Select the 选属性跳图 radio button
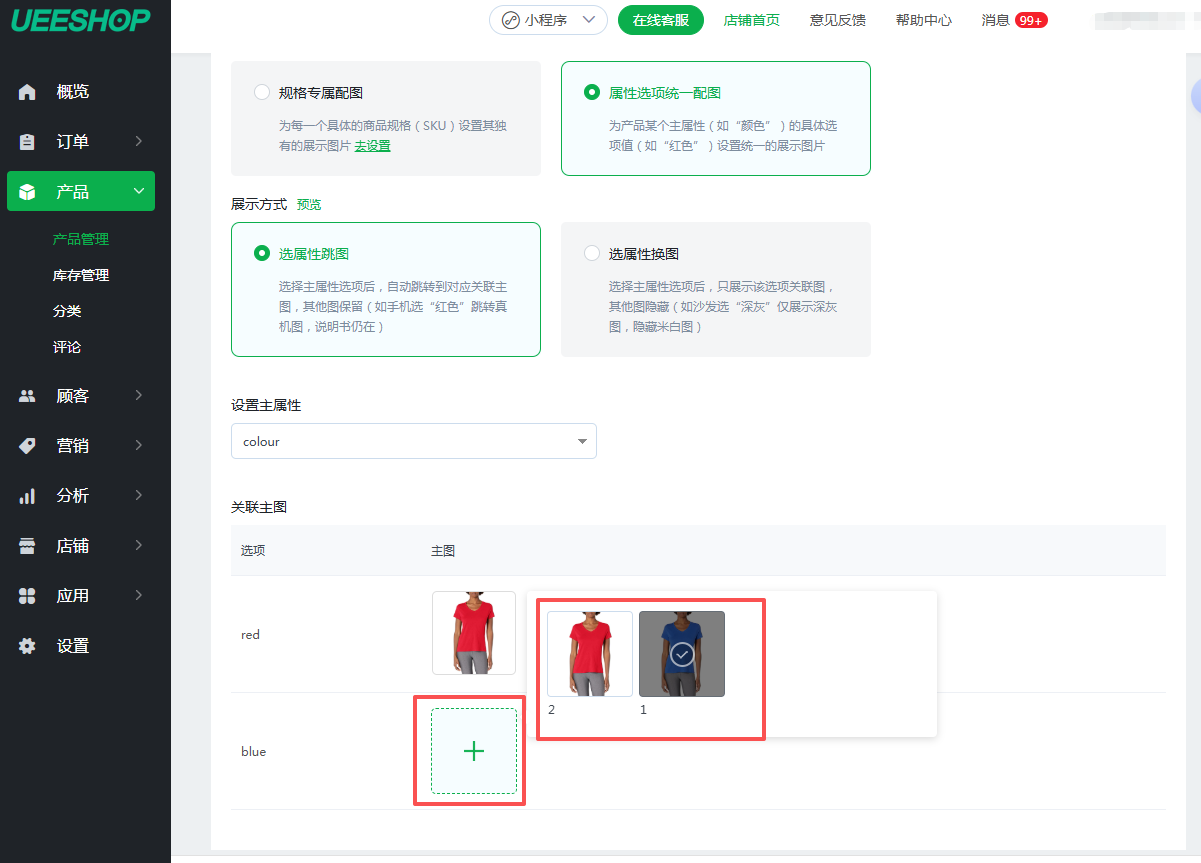Screen dimensions: 1201x863 pos(262,253)
